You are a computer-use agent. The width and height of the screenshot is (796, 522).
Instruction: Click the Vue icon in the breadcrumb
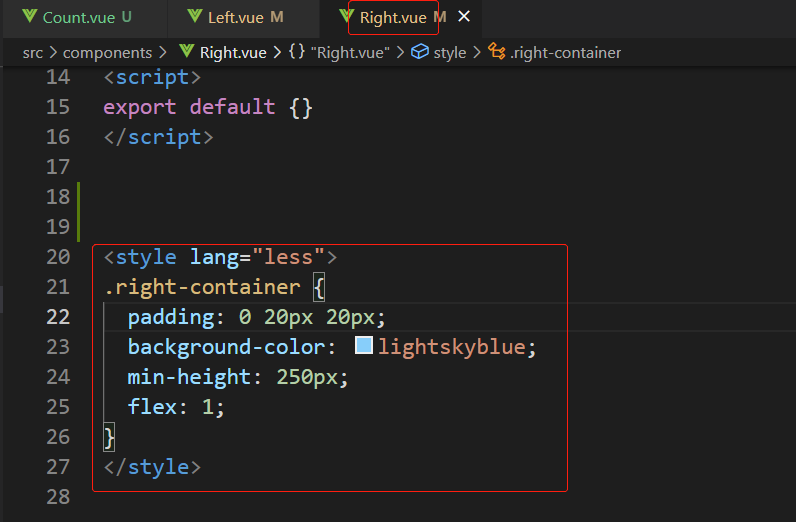point(187,51)
